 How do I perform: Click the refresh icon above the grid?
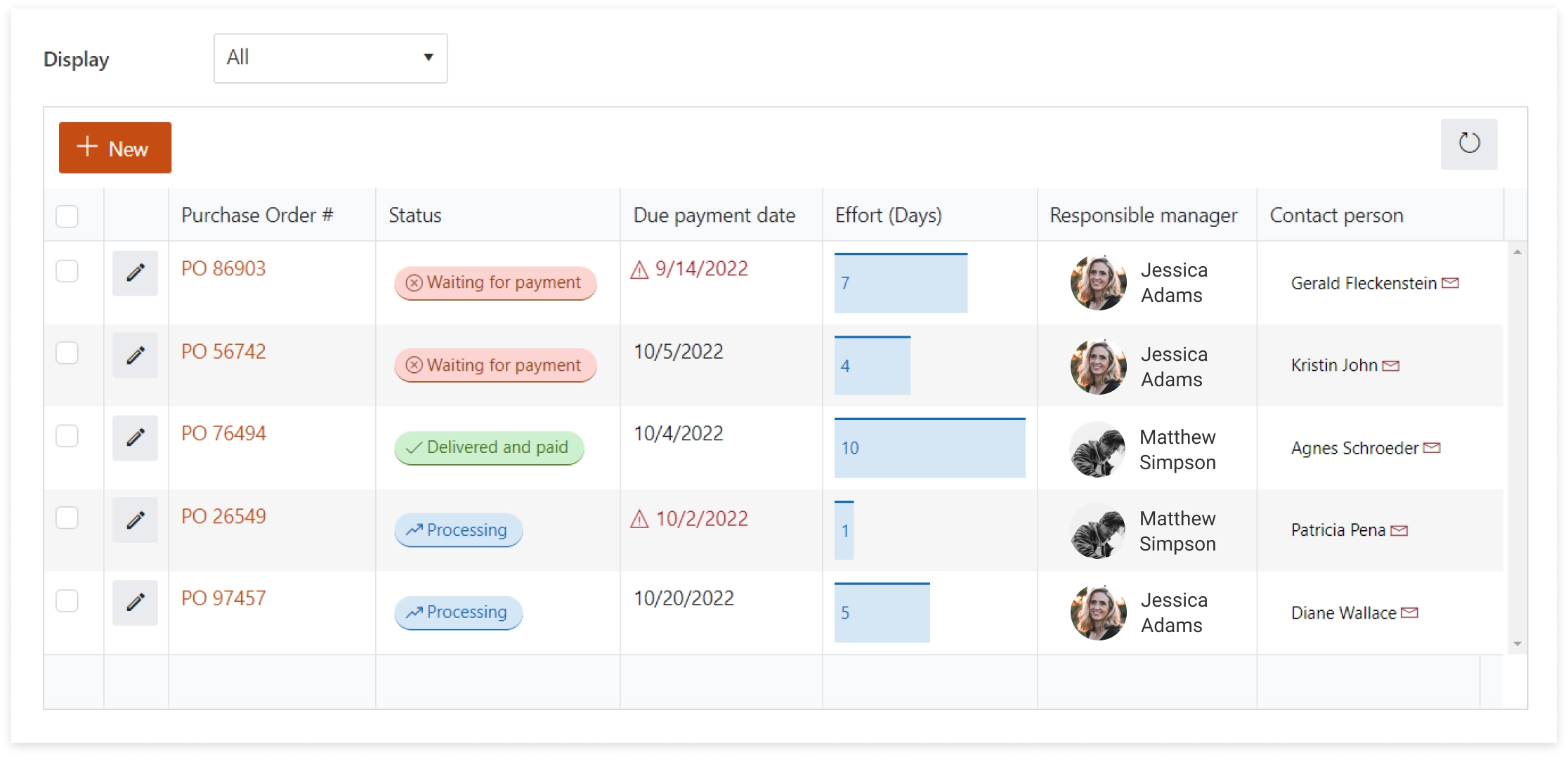[1469, 144]
